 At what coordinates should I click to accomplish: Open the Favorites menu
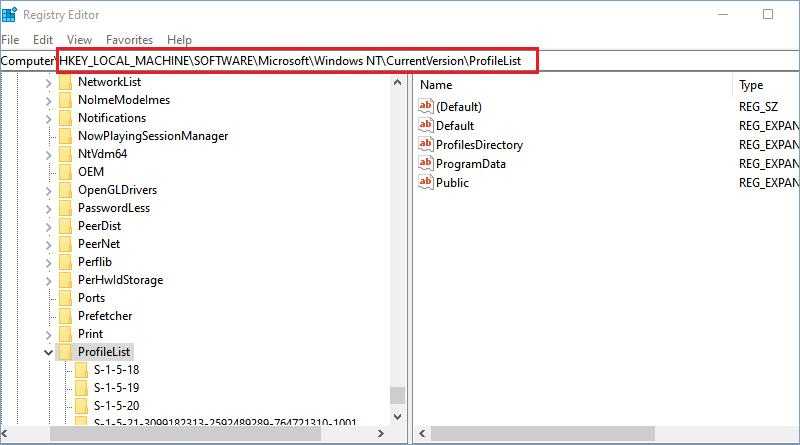[x=129, y=40]
